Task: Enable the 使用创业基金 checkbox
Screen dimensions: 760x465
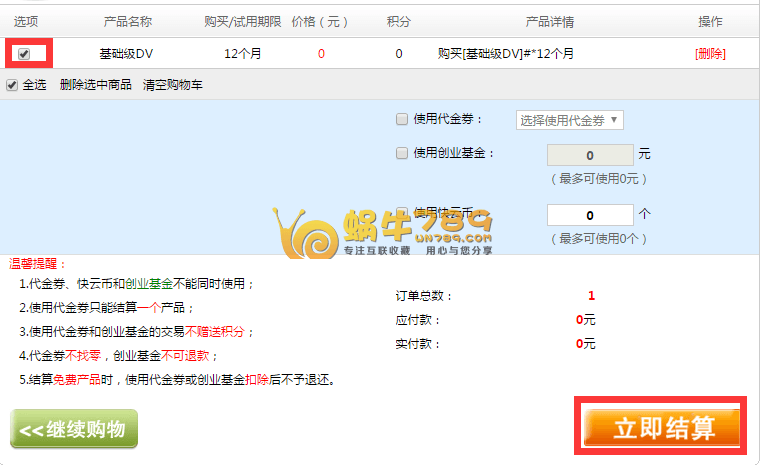Action: 402,153
